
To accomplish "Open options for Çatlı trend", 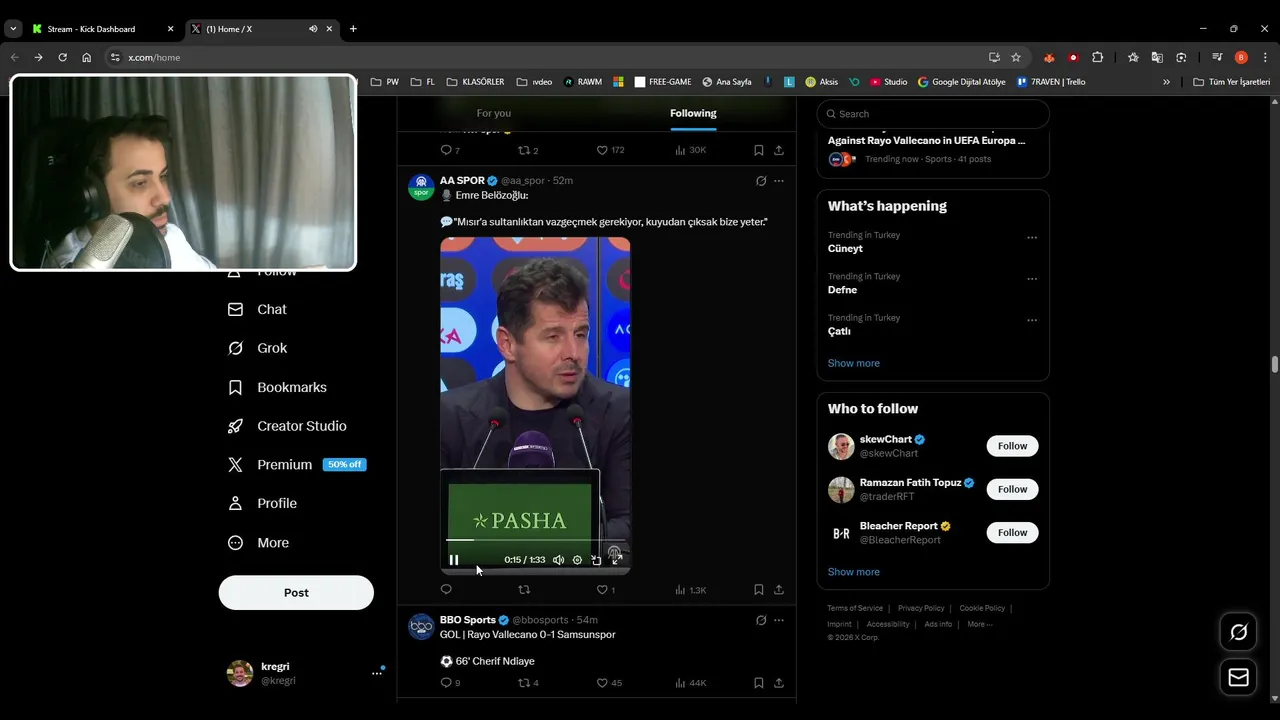I will tap(1032, 320).
